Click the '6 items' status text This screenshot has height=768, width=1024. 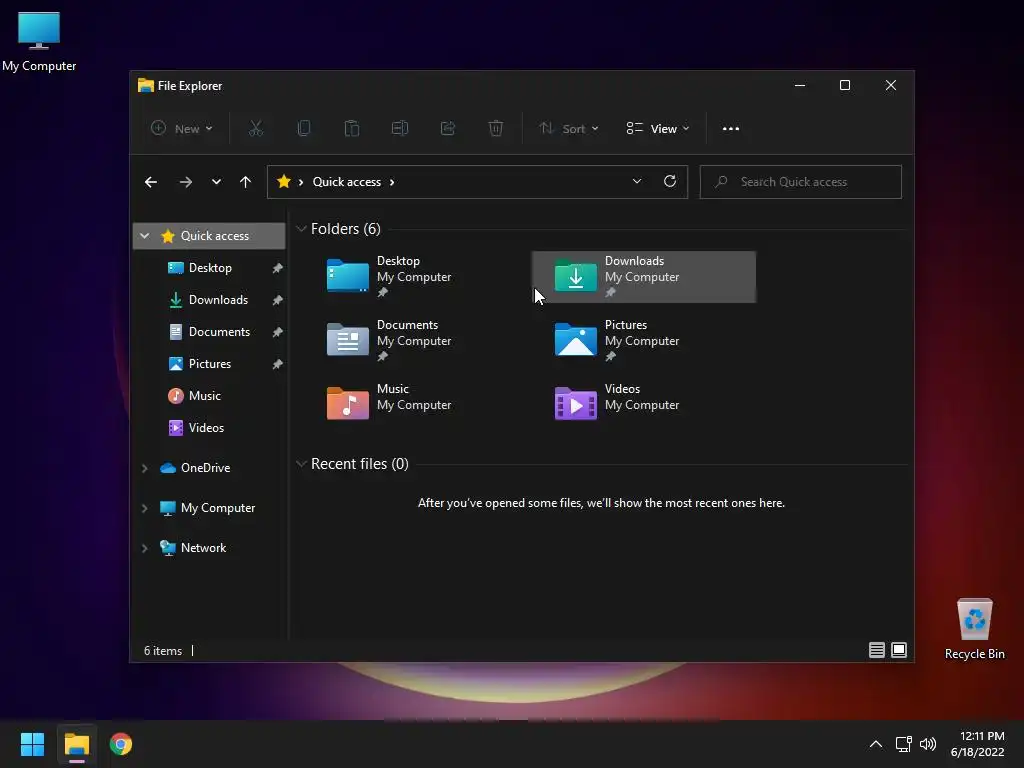coord(163,650)
